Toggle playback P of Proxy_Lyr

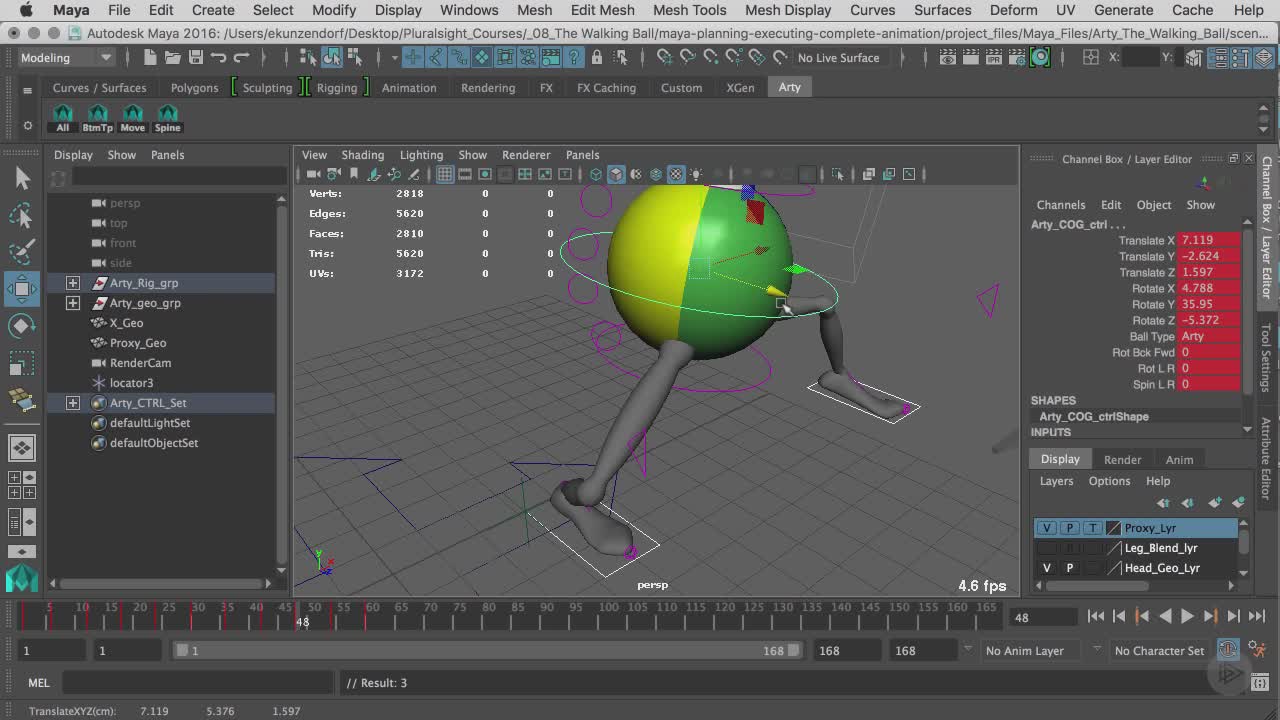pyautogui.click(x=1069, y=528)
